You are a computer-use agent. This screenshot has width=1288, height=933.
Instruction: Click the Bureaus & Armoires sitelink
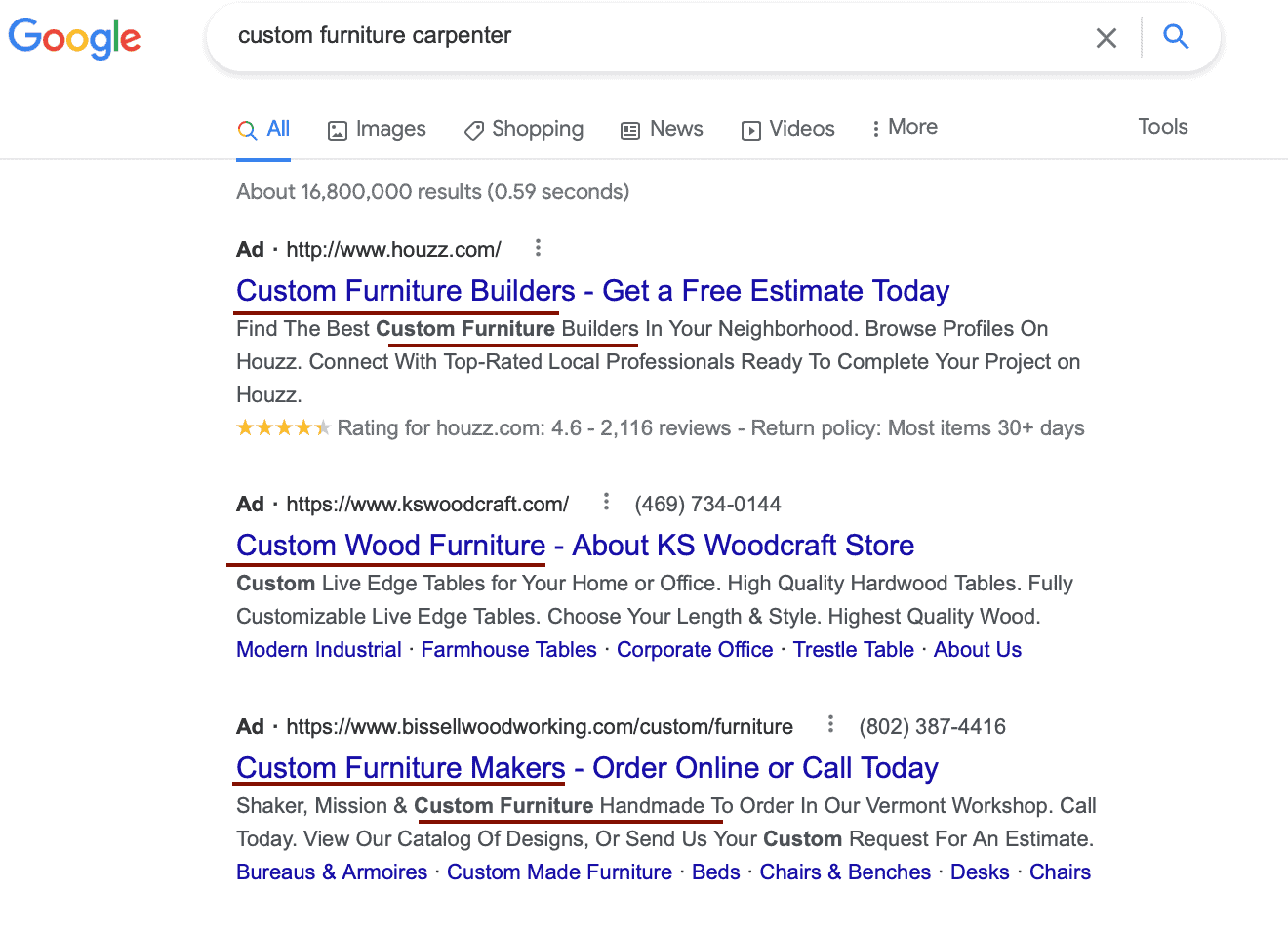pyautogui.click(x=332, y=872)
